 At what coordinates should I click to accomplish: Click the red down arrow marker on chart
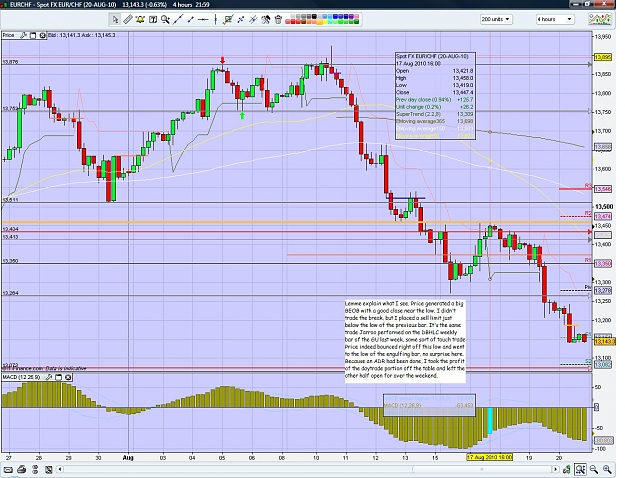[x=222, y=61]
